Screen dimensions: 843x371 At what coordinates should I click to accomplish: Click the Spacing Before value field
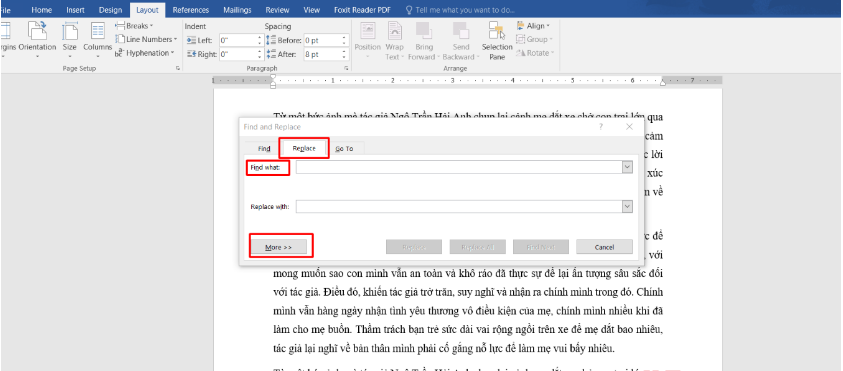point(322,40)
